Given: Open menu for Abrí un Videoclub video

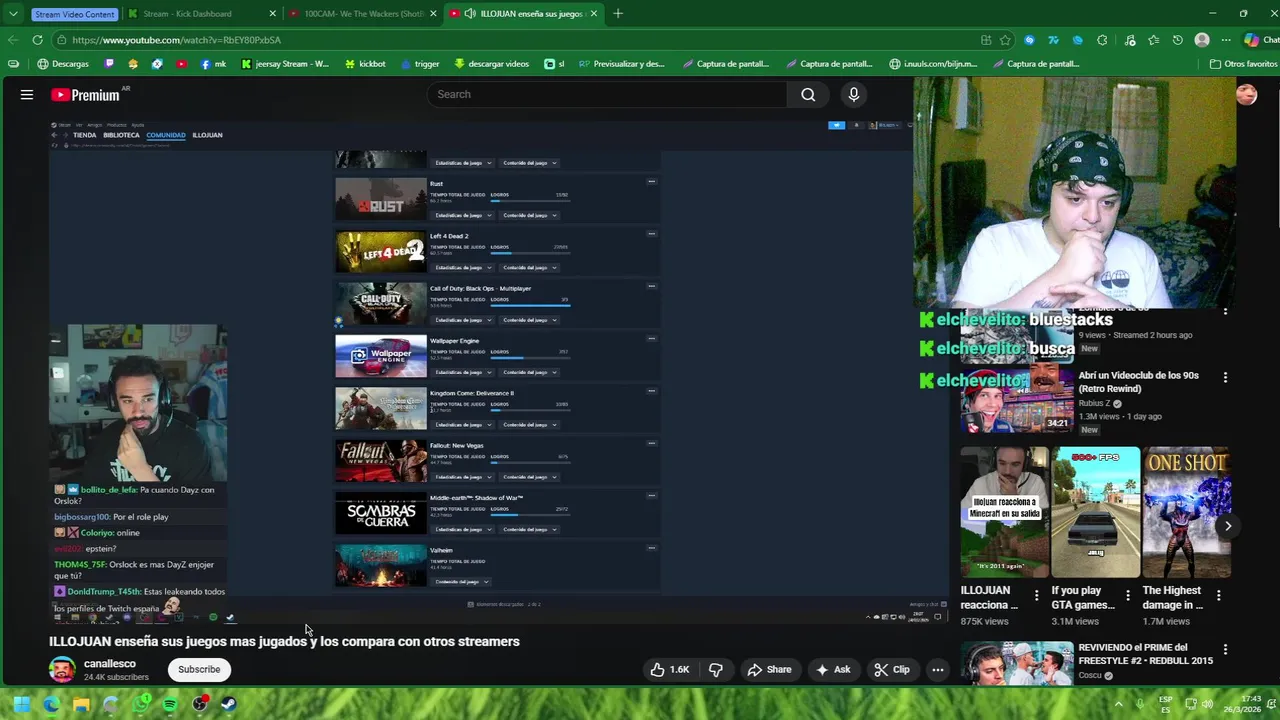Looking at the screenshot, I should pyautogui.click(x=1225, y=378).
